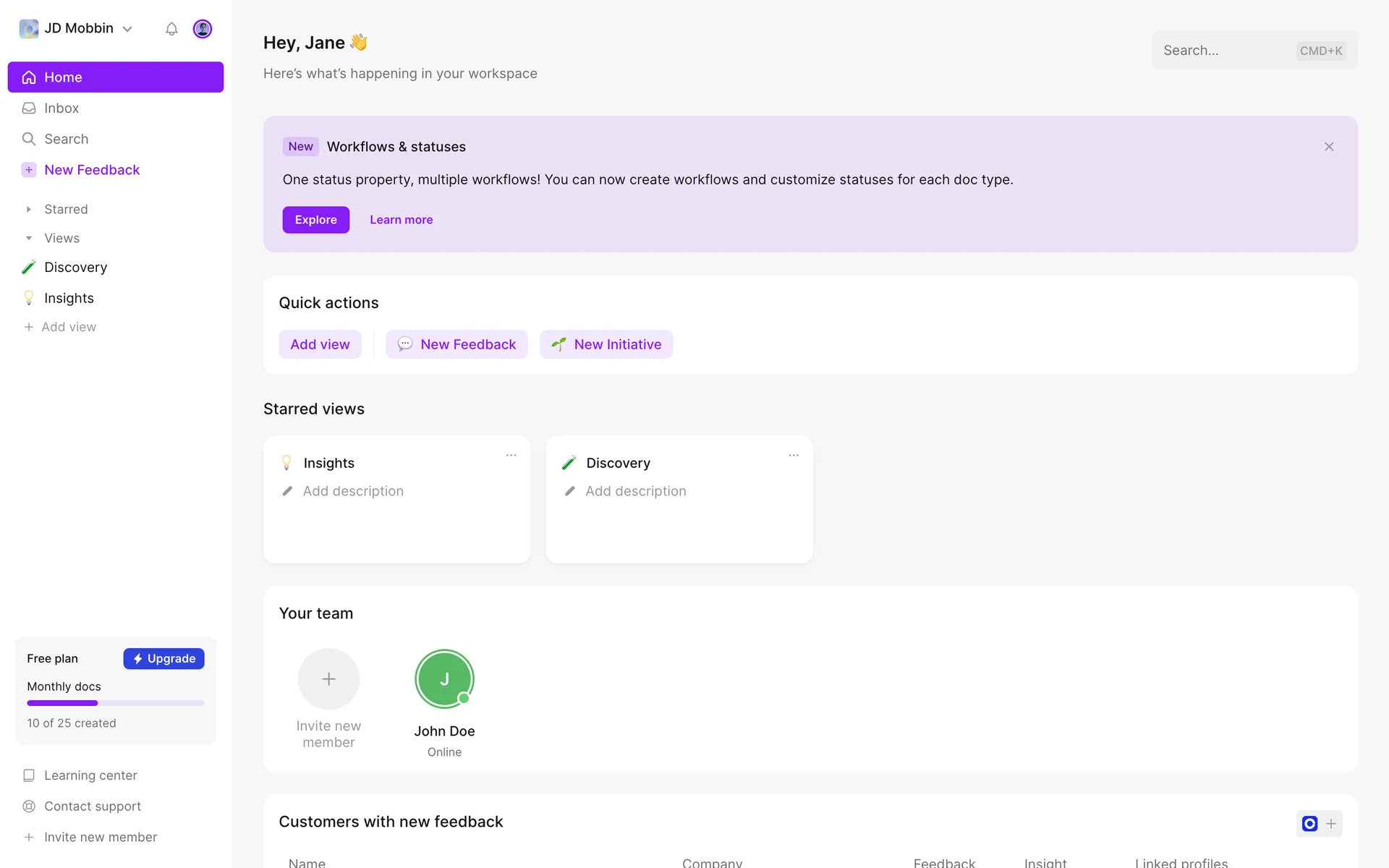Dismiss the Workflows & statuses banner

1329,147
